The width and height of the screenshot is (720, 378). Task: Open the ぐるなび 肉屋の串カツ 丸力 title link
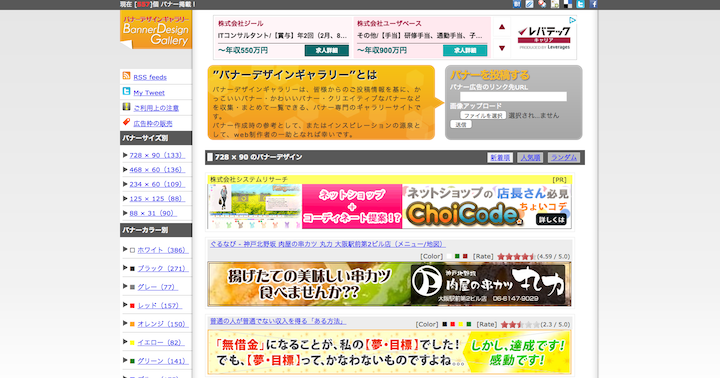[327, 244]
